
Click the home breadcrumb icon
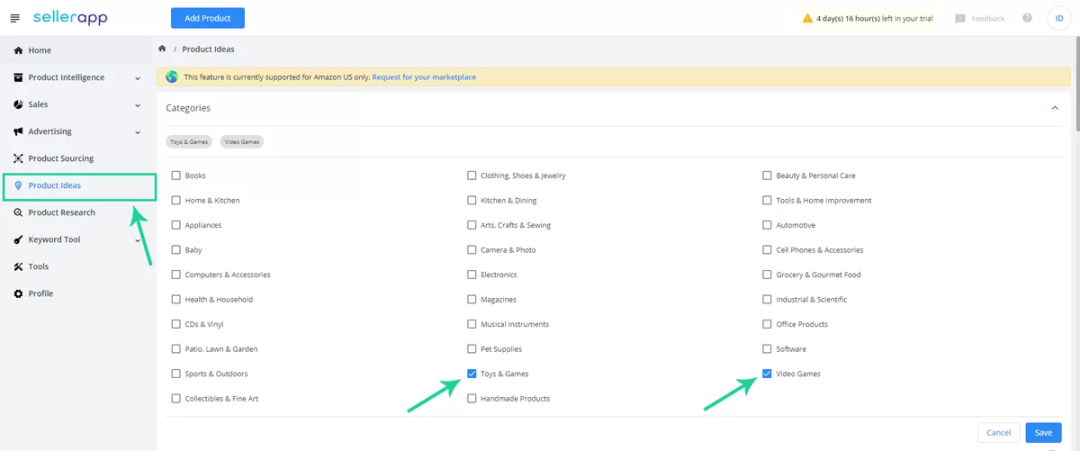pos(162,49)
